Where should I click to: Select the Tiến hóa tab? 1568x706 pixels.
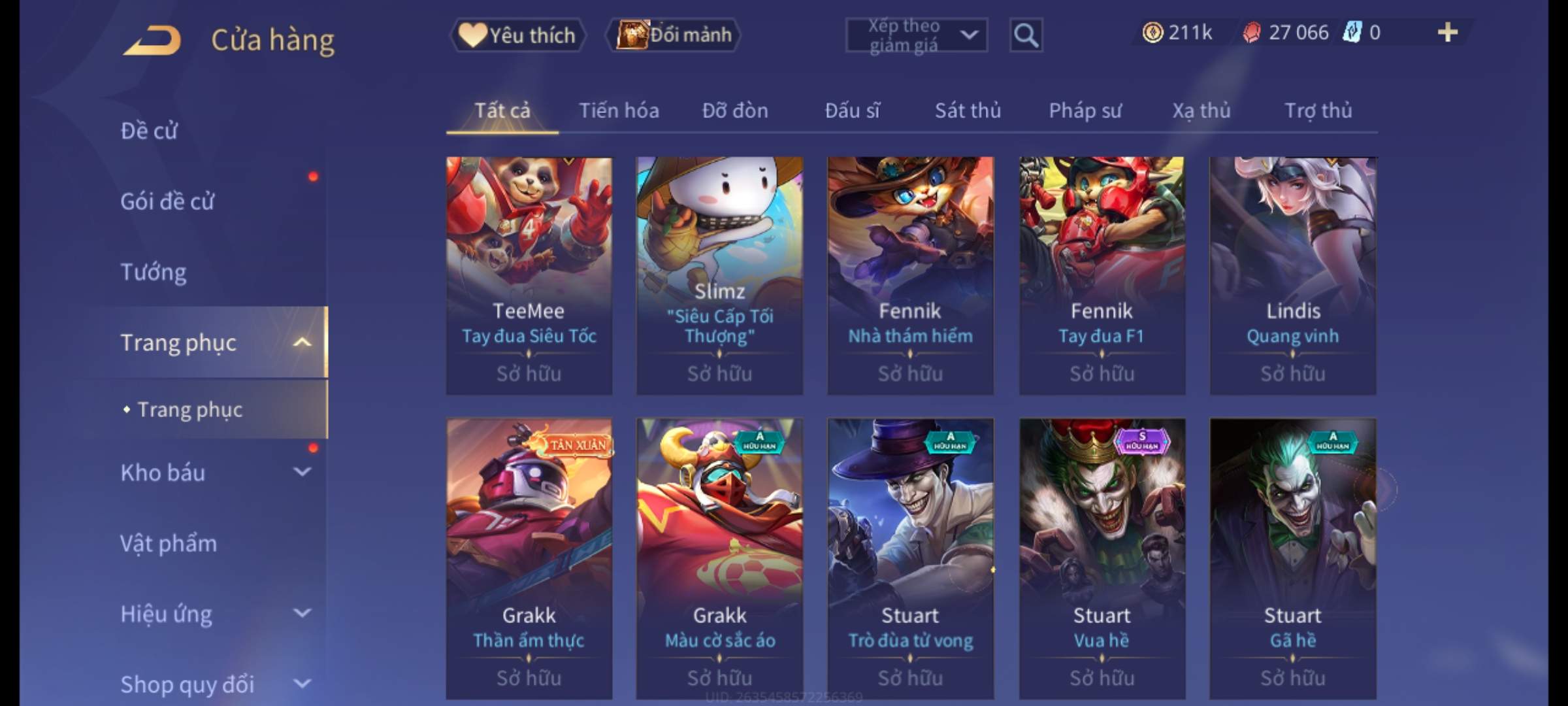pos(619,110)
